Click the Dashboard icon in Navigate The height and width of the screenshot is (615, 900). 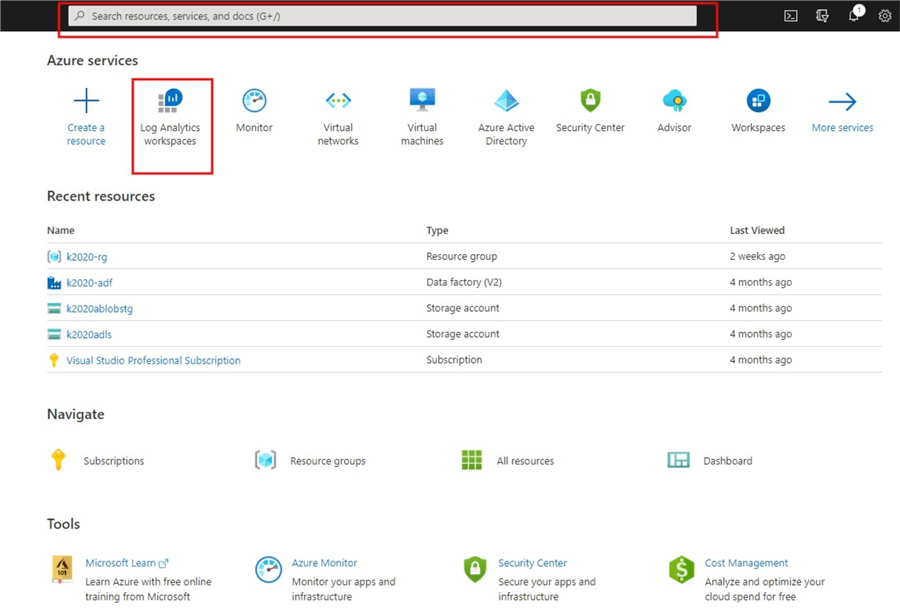pyautogui.click(x=678, y=460)
